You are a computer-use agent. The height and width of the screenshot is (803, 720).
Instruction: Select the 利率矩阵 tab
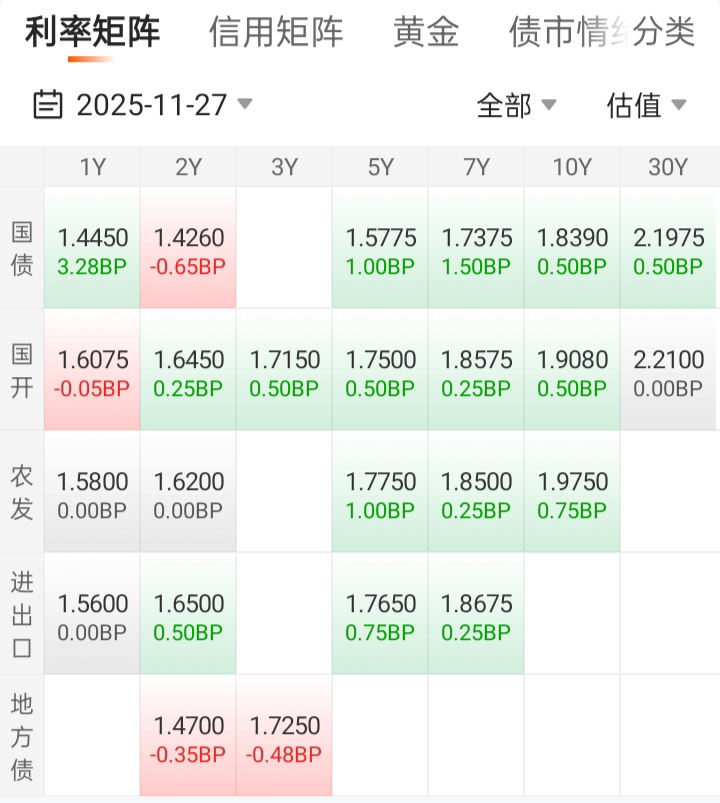(92, 32)
